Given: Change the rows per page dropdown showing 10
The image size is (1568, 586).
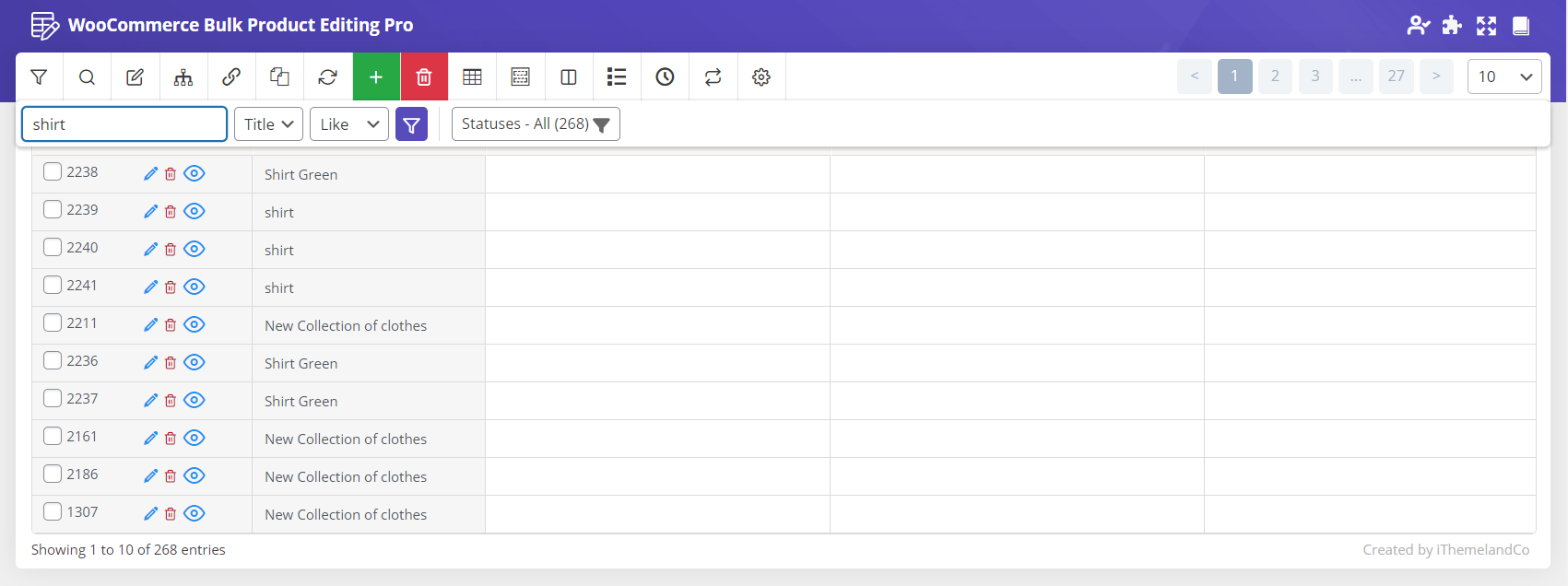Looking at the screenshot, I should pos(1503,76).
